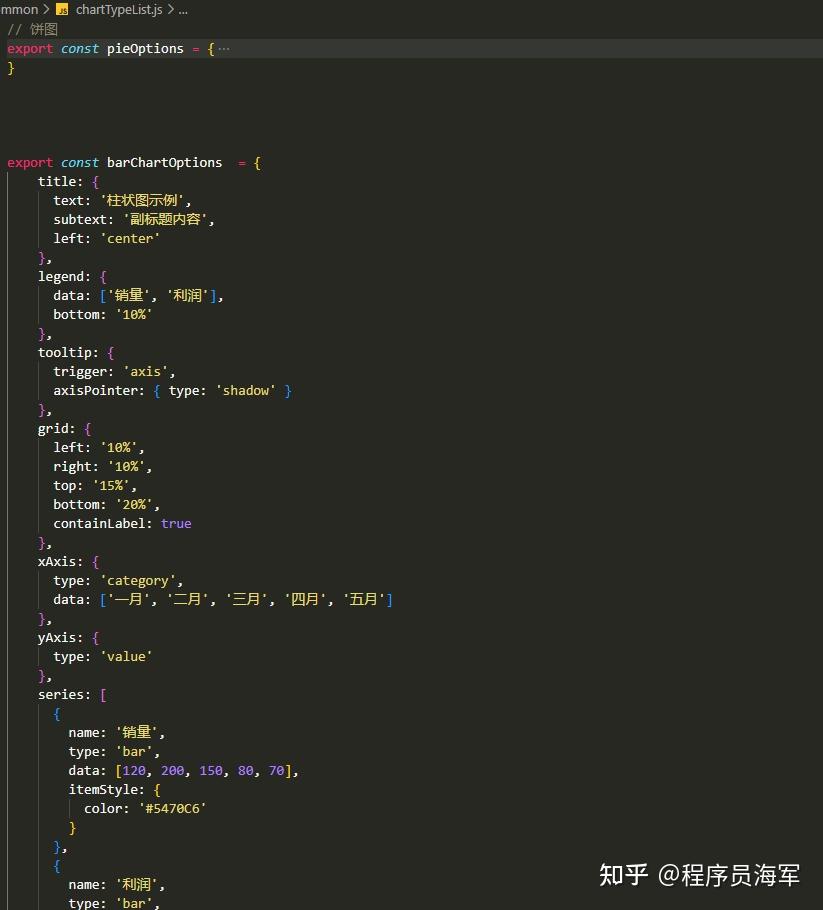Click the 知乎 @程序员海军 watermark
Screen dimensions: 823x910
(699, 875)
